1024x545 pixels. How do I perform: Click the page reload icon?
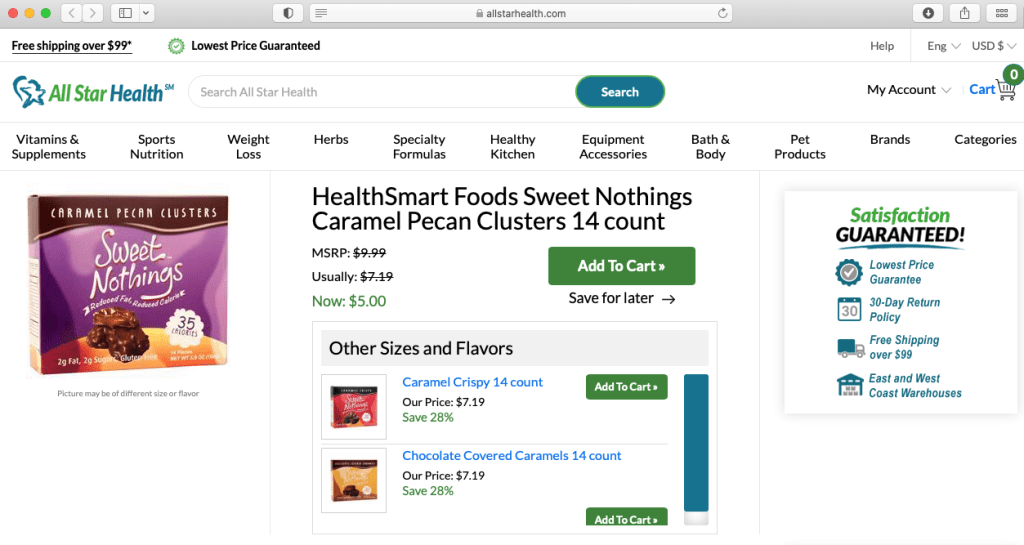click(722, 13)
